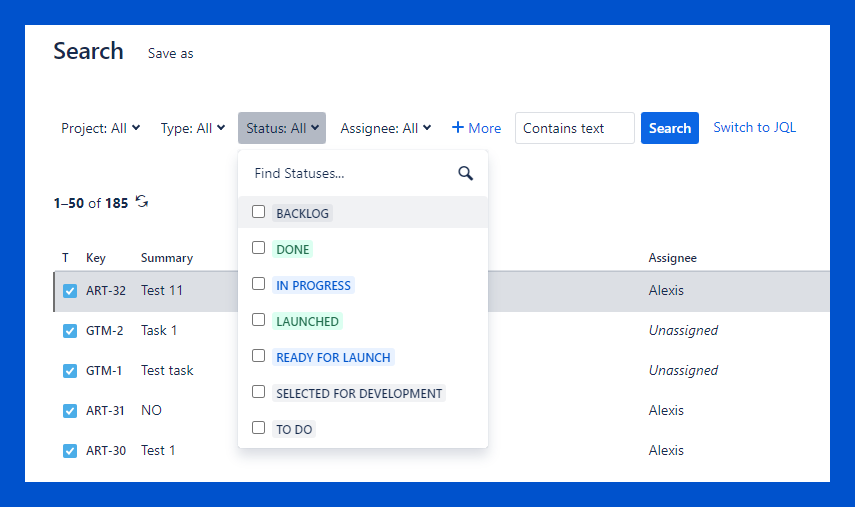
Task: Check the SELECTED FOR DEVELOPMENT checkbox
Action: [258, 391]
